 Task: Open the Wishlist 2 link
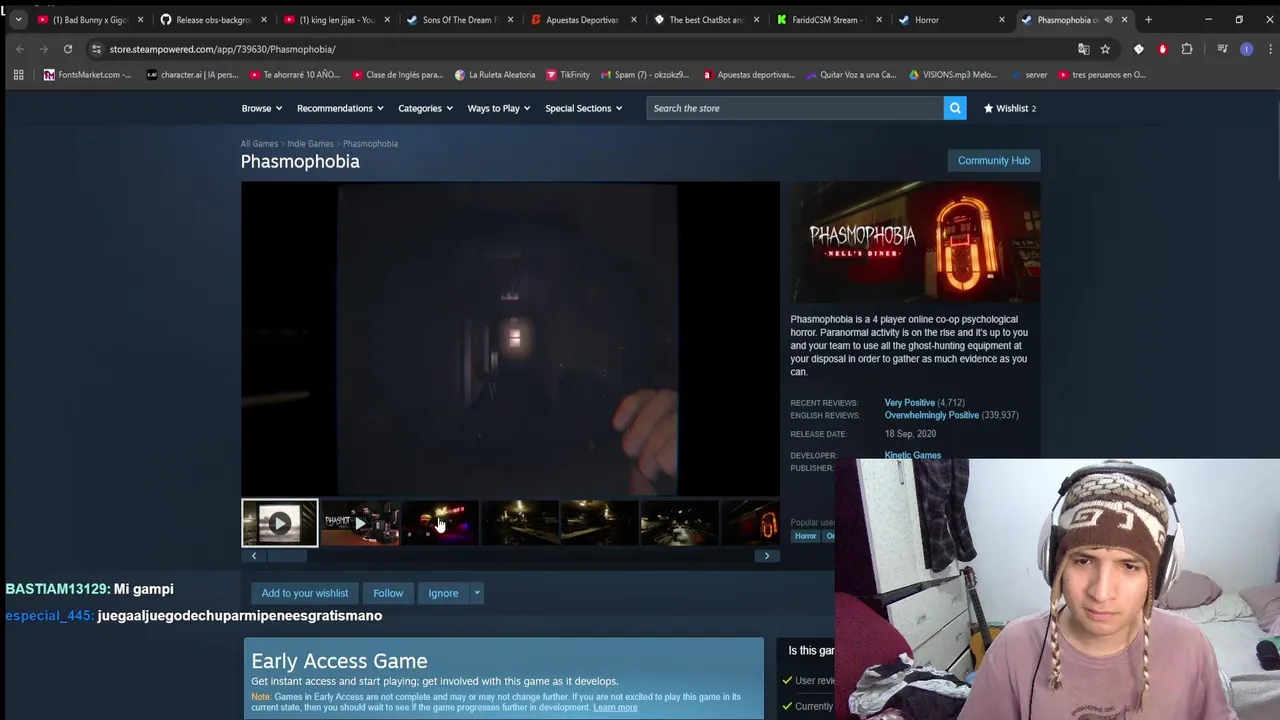click(1010, 108)
